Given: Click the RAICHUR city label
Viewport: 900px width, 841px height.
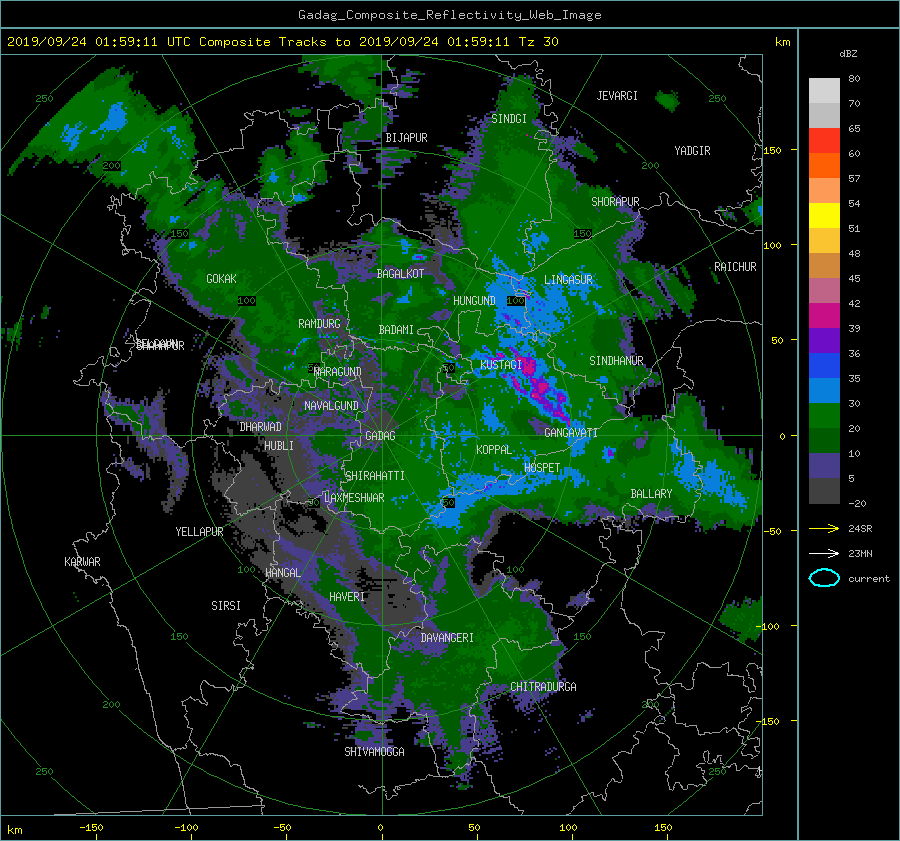Looking at the screenshot, I should [735, 267].
